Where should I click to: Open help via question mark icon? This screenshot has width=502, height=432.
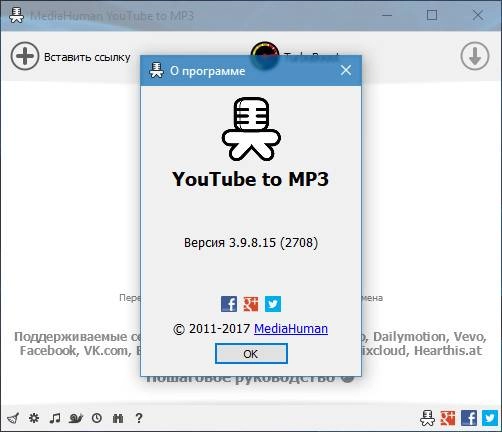coord(139,418)
